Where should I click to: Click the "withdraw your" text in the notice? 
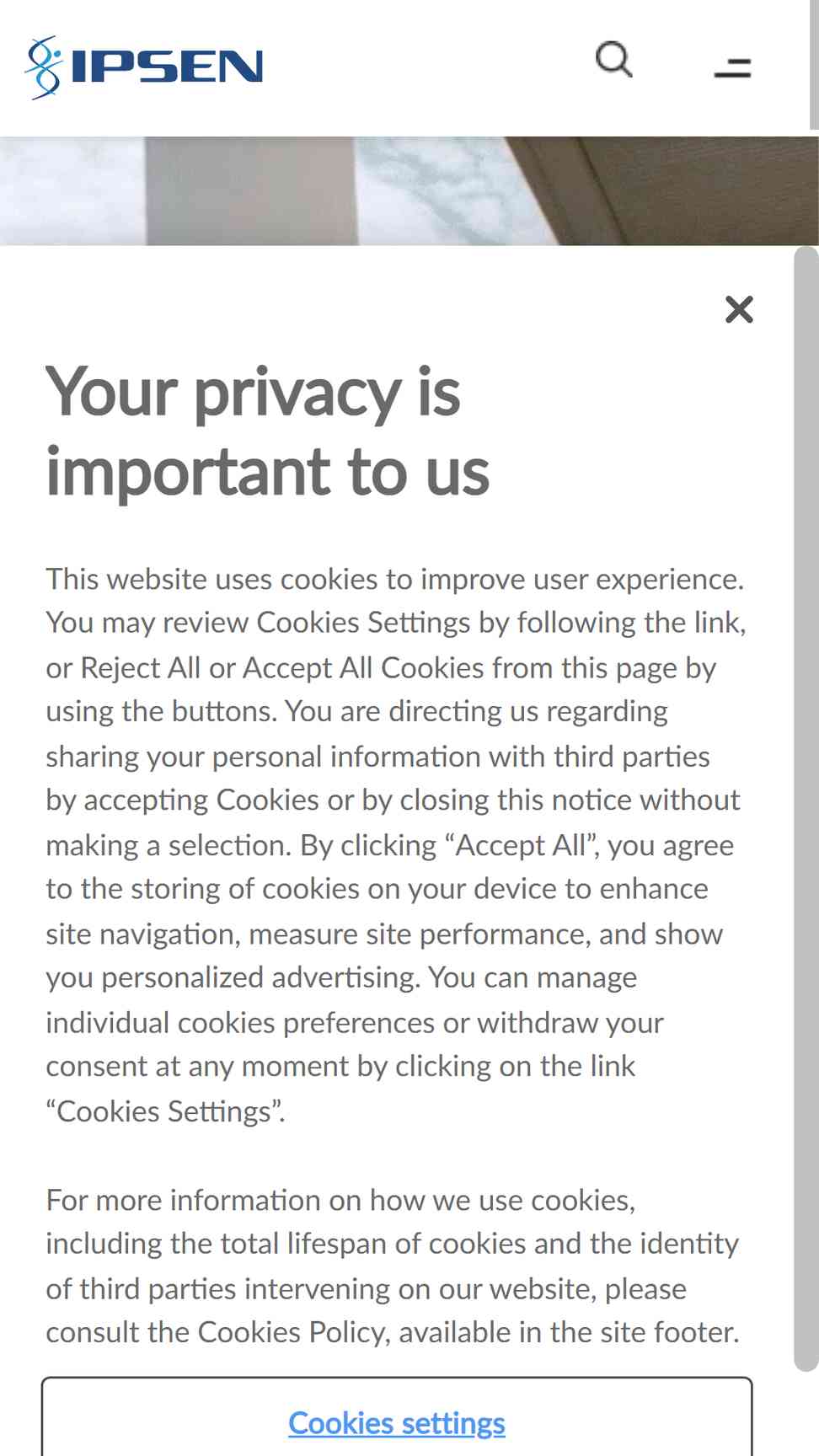570,1023
